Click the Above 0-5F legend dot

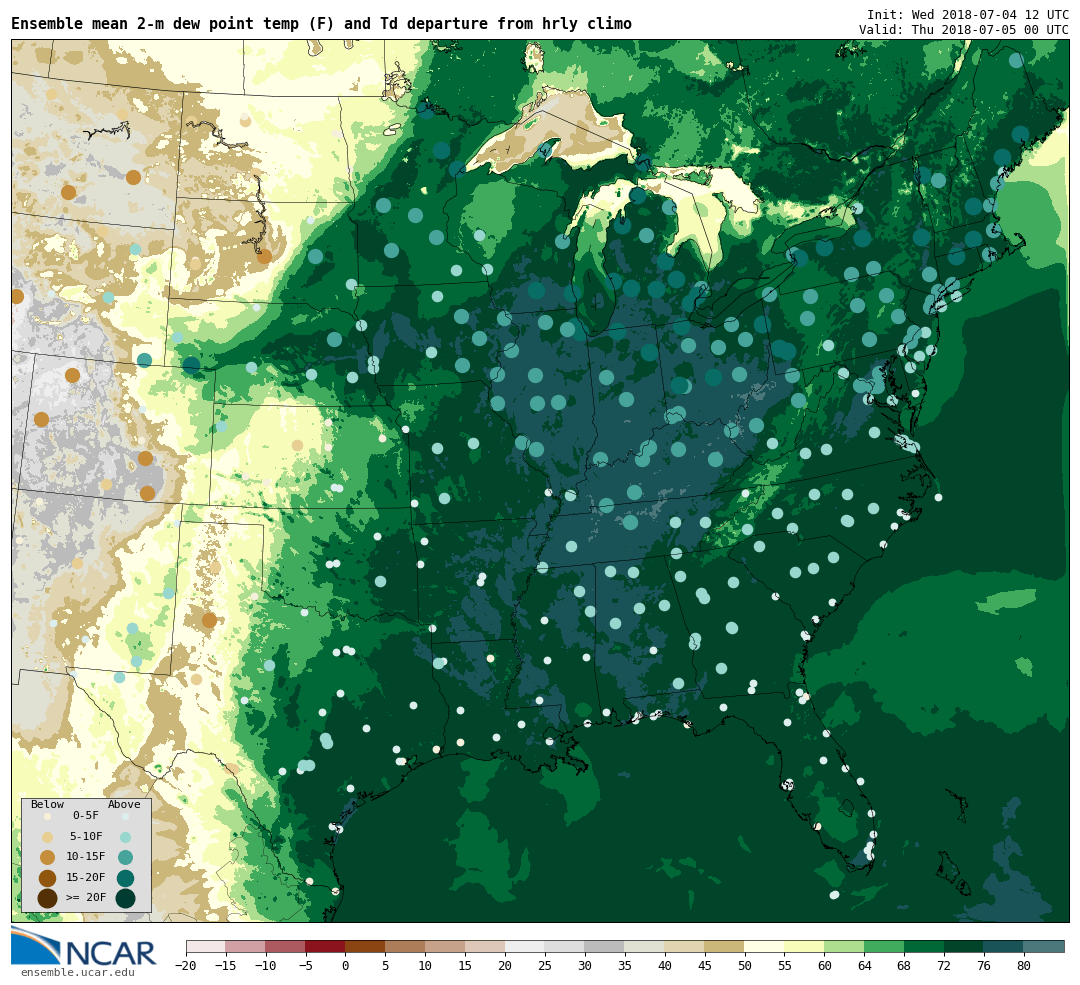pyautogui.click(x=125, y=816)
